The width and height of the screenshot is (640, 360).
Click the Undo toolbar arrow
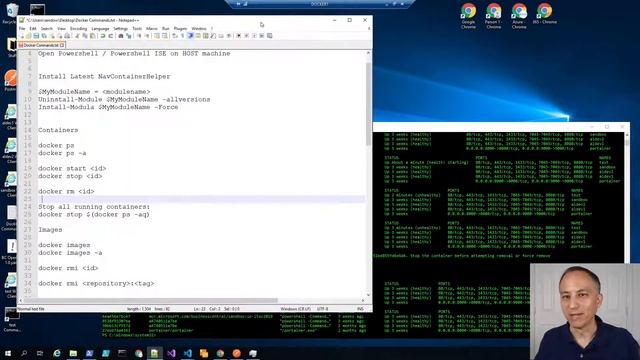[102, 36]
